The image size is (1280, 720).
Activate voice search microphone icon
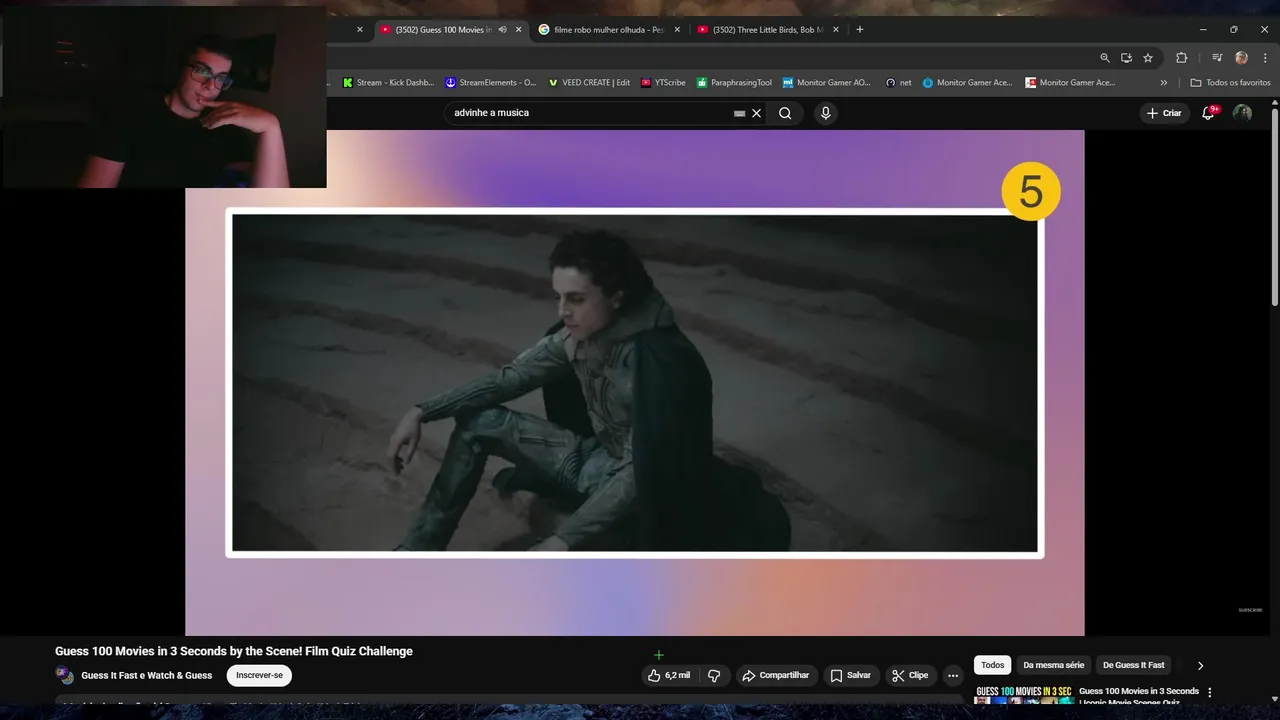tap(825, 113)
